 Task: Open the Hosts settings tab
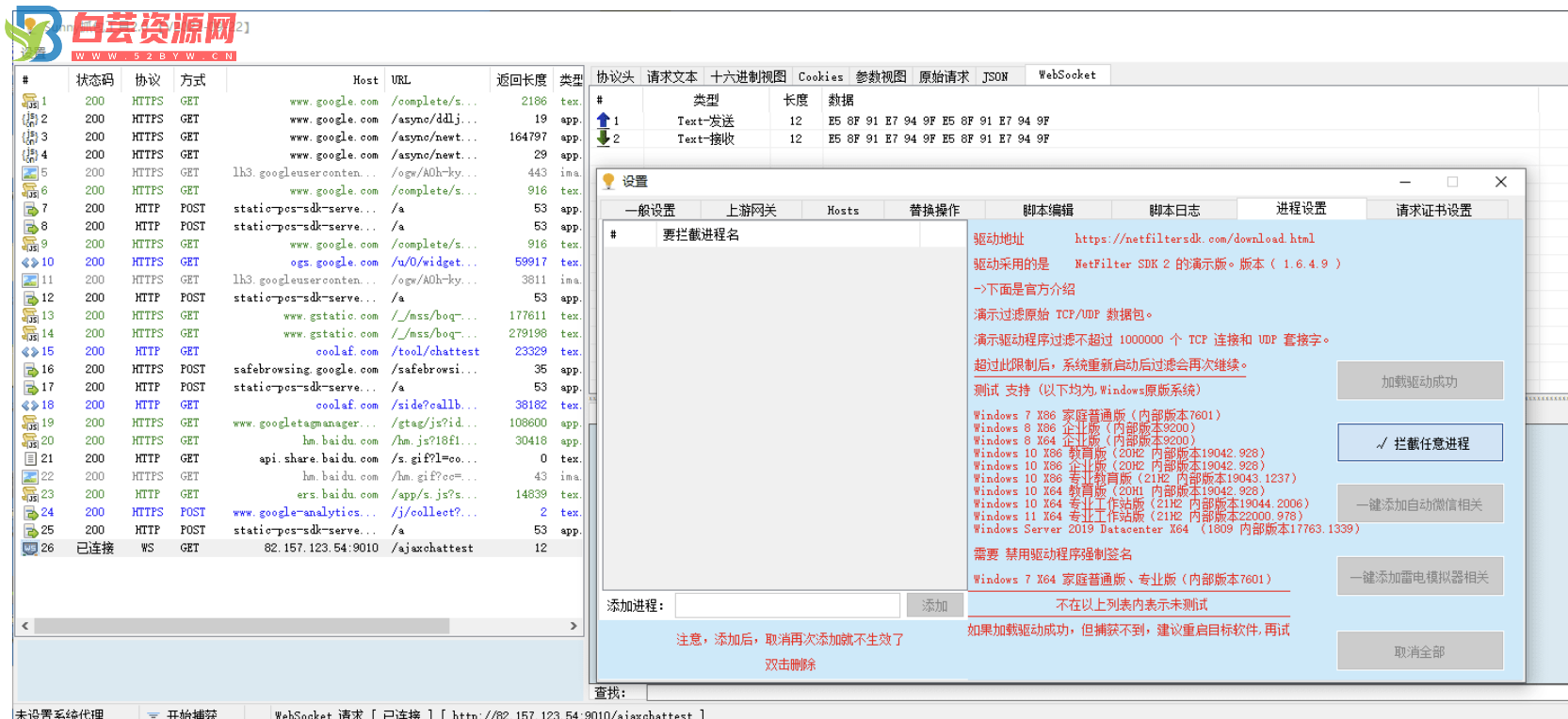coord(843,211)
